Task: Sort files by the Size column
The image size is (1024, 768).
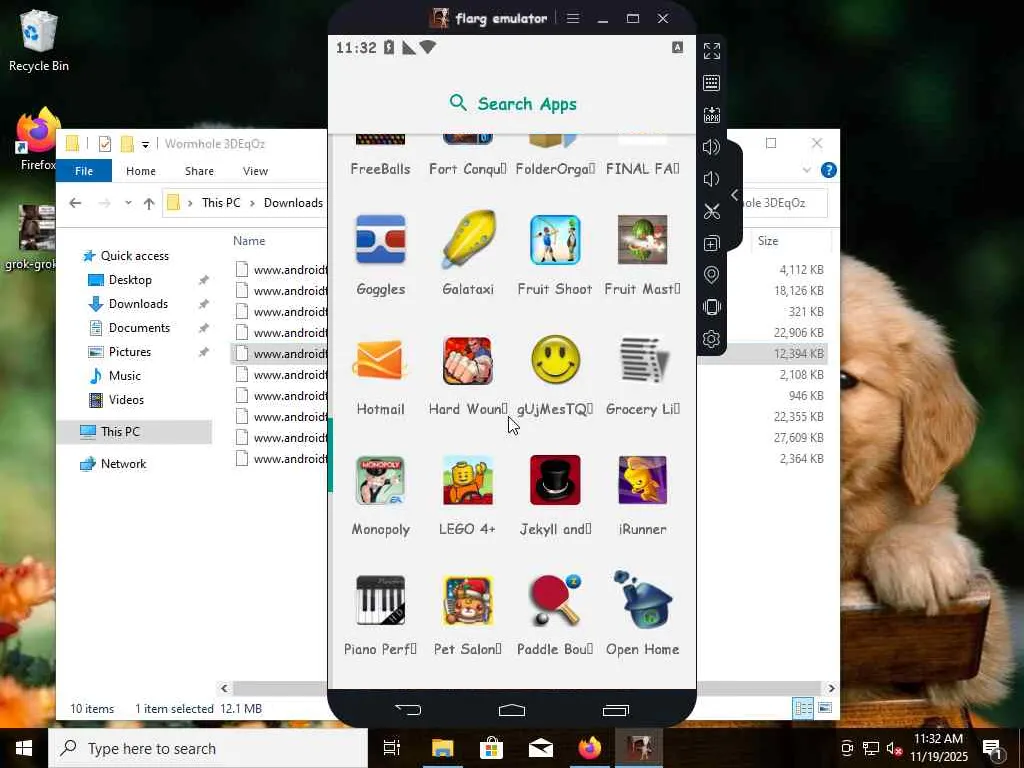Action: click(x=768, y=241)
